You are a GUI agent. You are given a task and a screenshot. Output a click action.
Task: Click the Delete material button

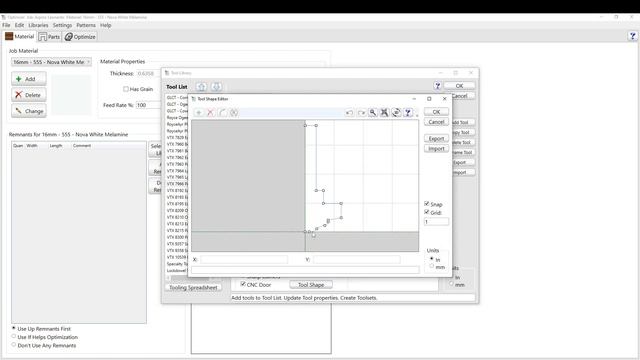pos(29,95)
